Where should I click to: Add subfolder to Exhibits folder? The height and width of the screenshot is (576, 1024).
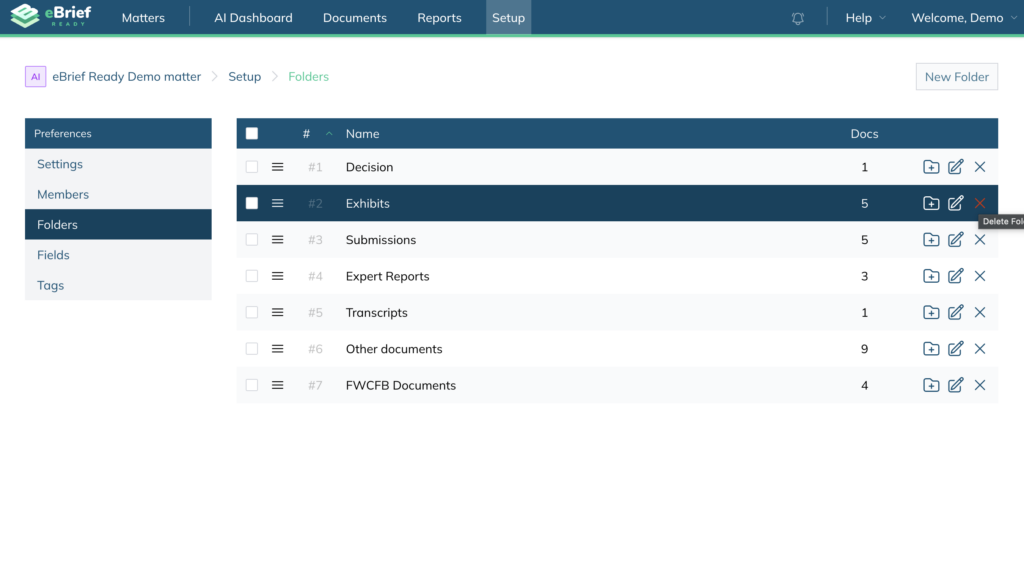pos(931,203)
